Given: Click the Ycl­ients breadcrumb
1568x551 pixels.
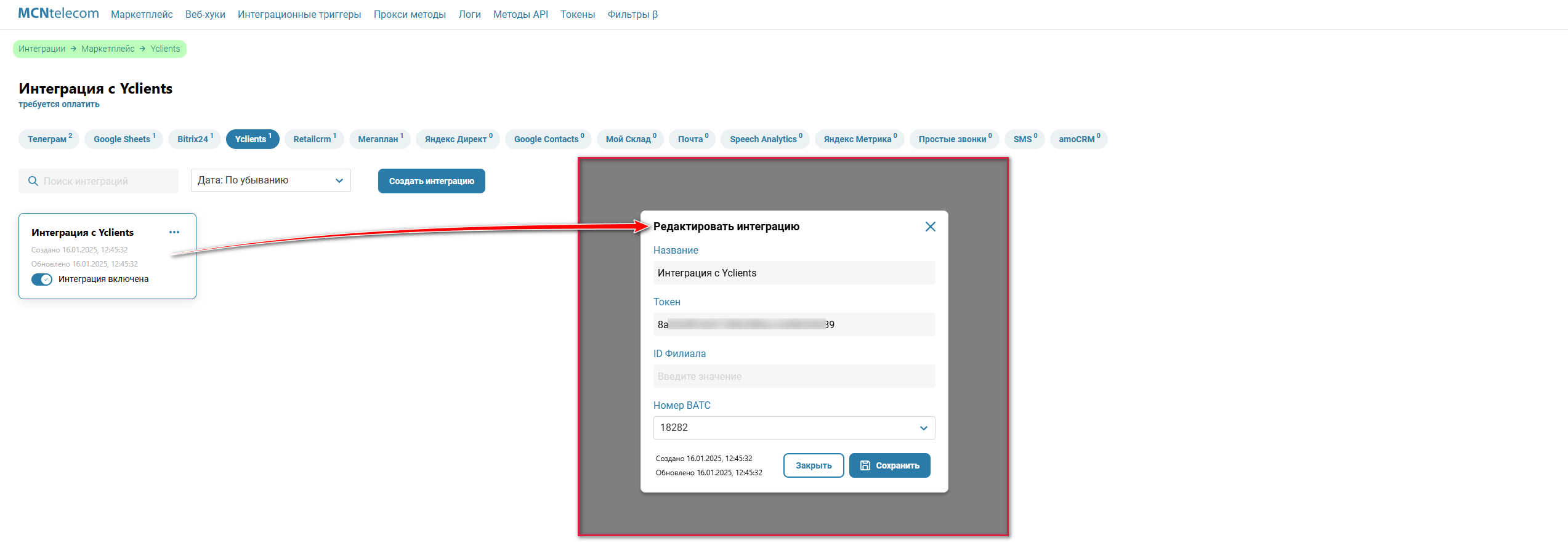Looking at the screenshot, I should tap(165, 49).
